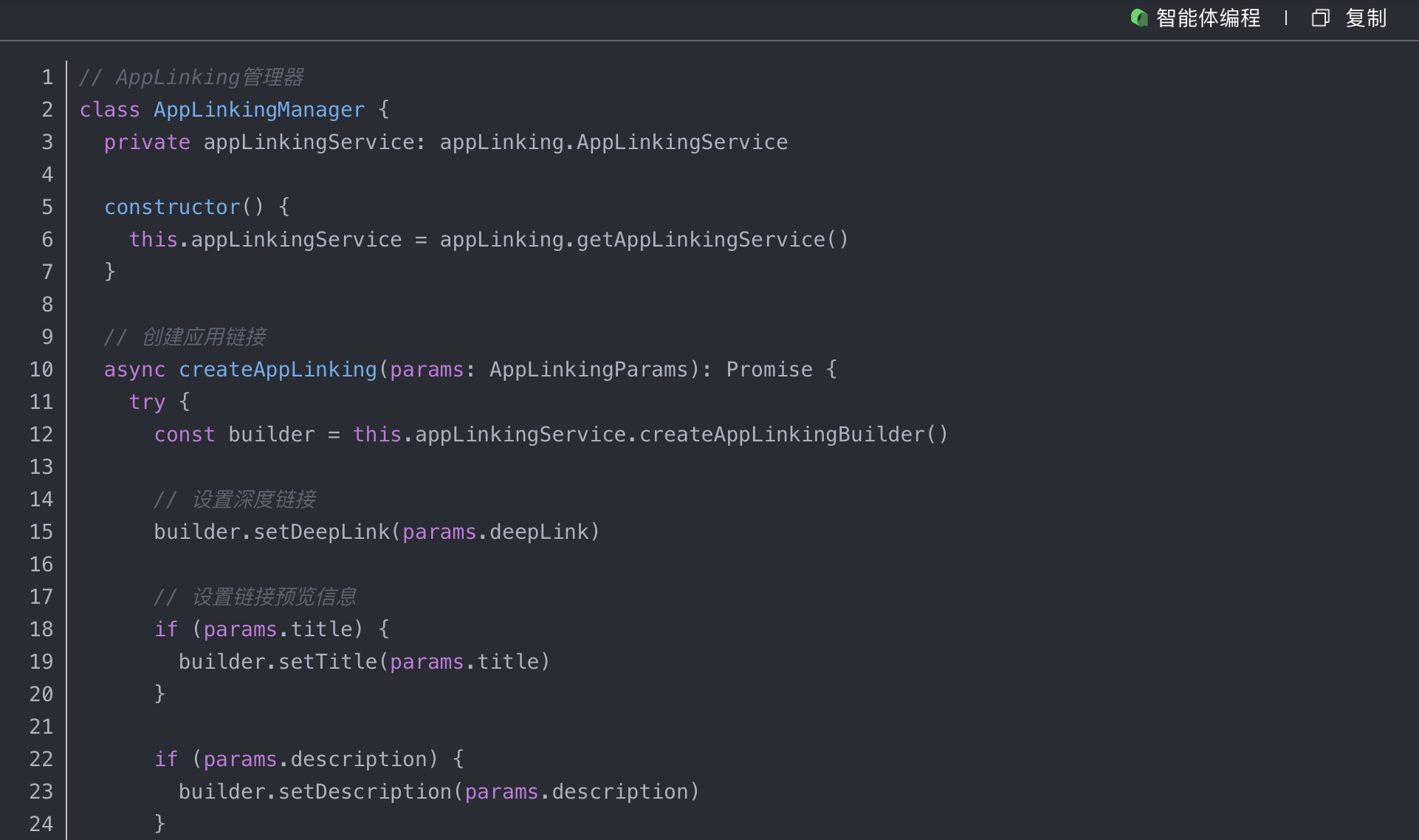
Task: Click line number 1 in the gutter
Action: pos(47,78)
